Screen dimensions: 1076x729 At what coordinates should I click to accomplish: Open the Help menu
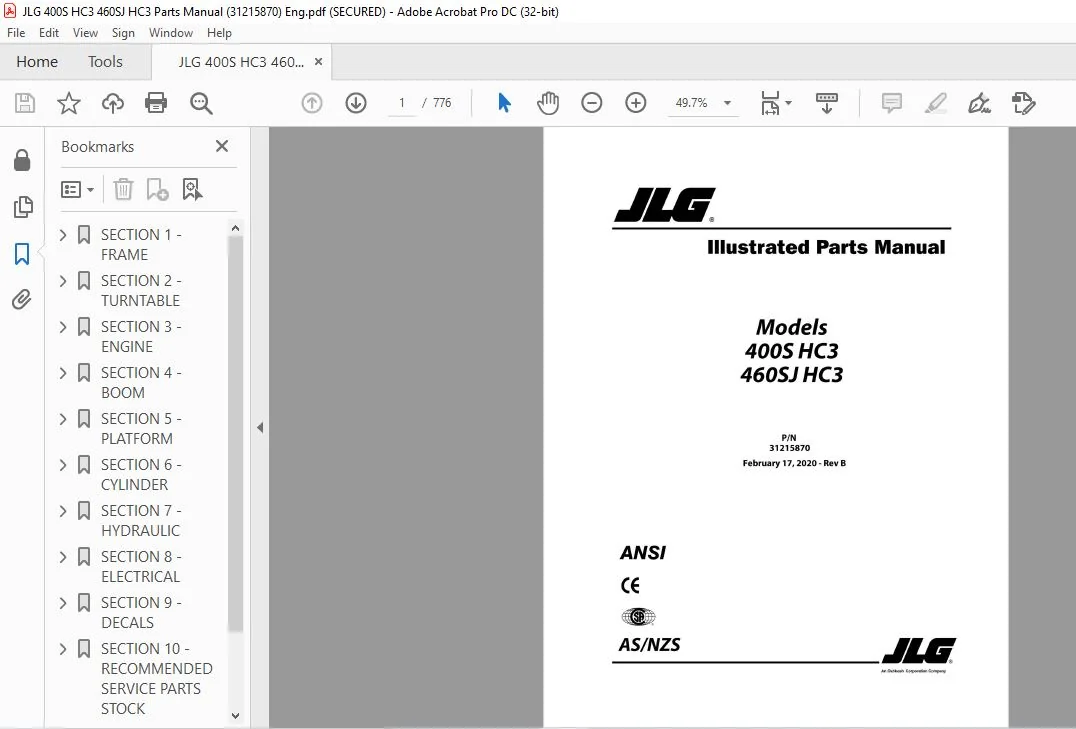(x=219, y=32)
